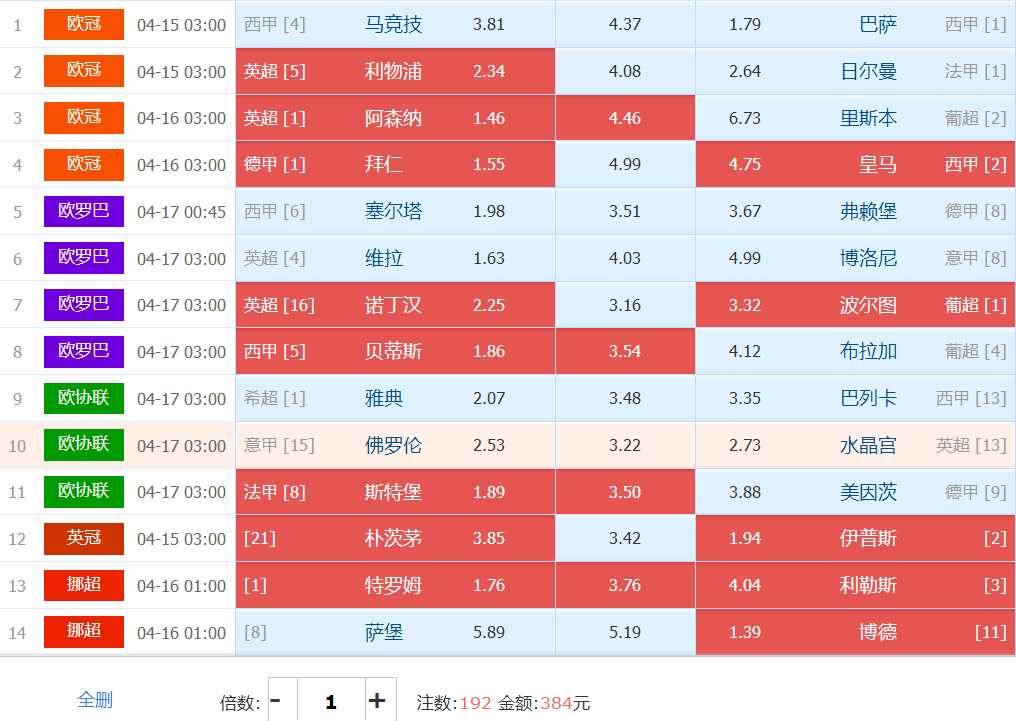Click the 倍数 multiplier input field

330,701
